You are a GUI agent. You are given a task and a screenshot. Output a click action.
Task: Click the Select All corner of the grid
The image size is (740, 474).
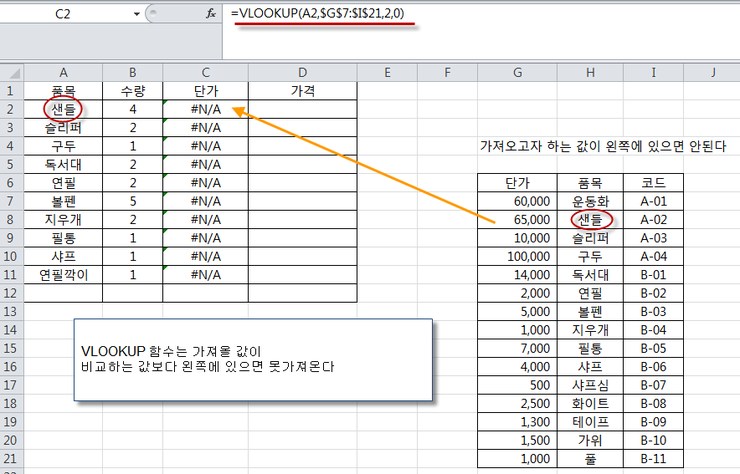12,73
